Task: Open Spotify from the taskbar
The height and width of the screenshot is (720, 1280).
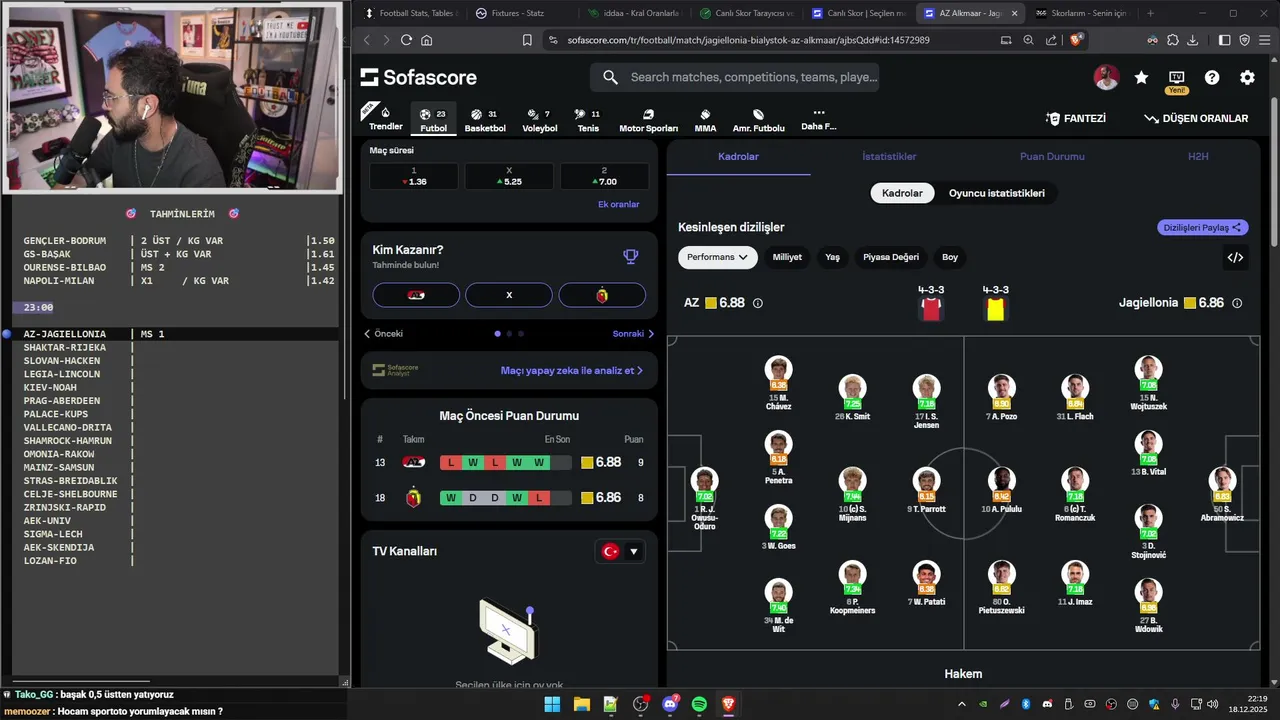Action: (699, 704)
